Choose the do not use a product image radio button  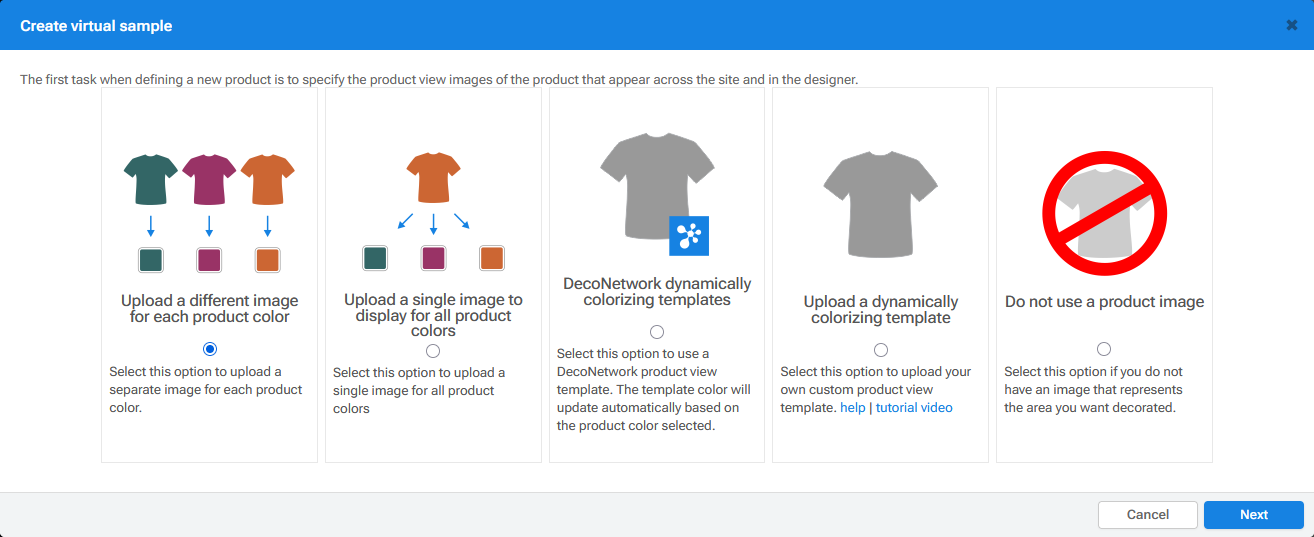[x=1104, y=349]
